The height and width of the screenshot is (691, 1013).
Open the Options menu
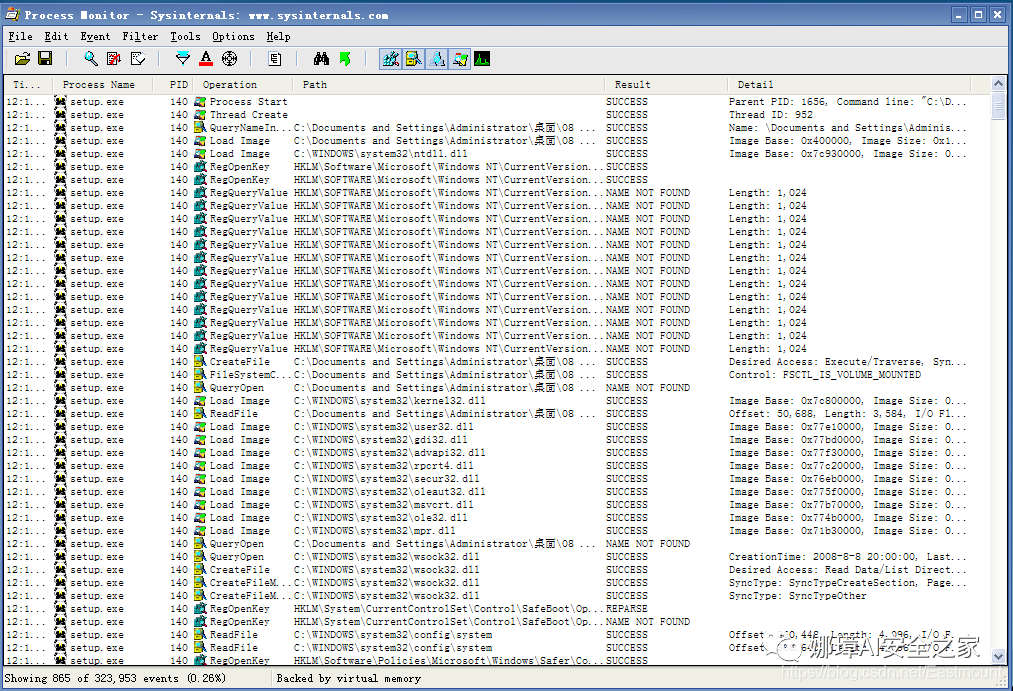coord(233,37)
